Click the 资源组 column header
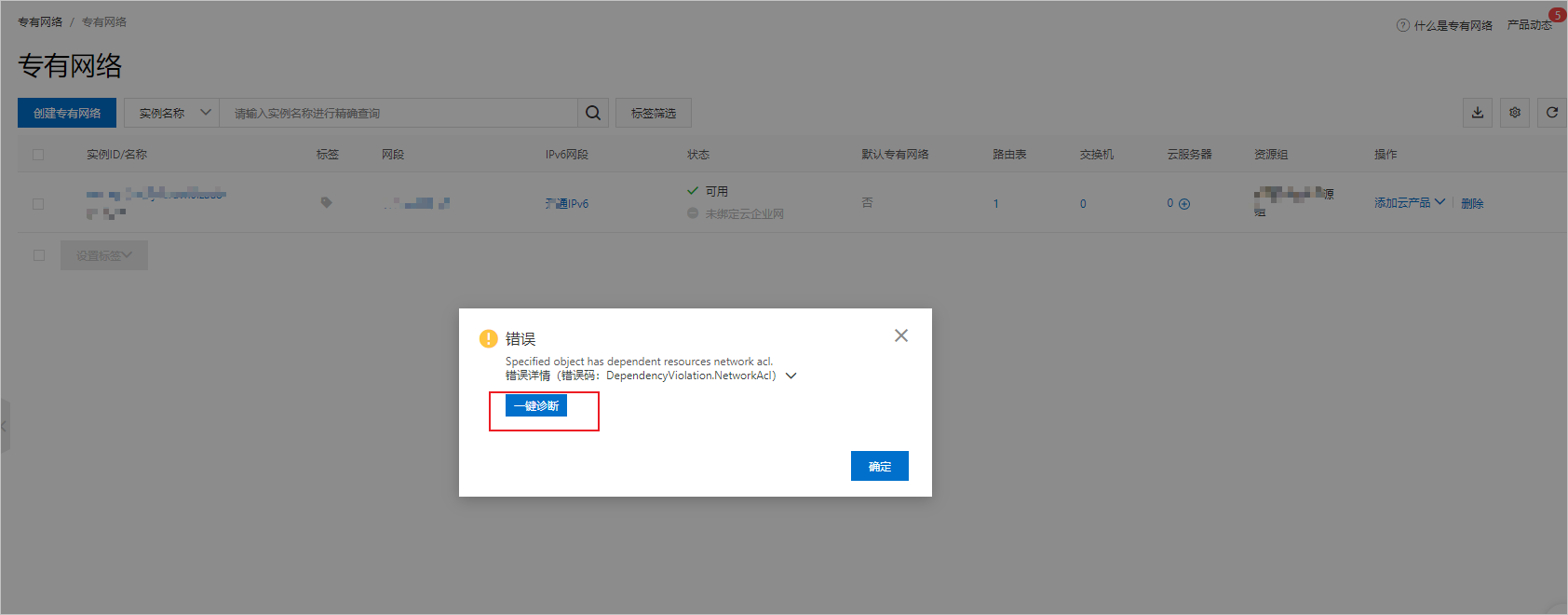Screen dimensions: 1568x615 click(x=1271, y=155)
